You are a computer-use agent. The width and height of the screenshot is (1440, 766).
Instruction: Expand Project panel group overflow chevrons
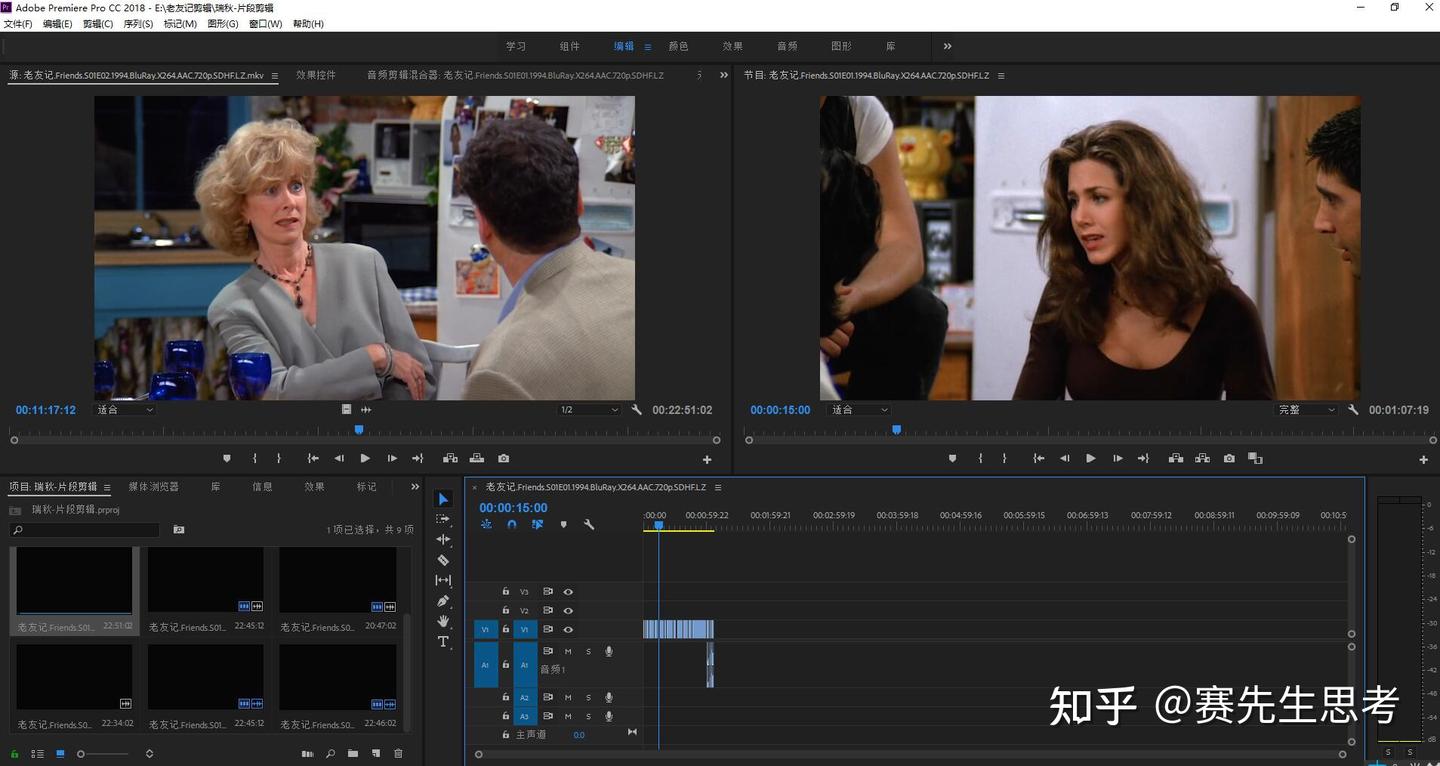pyautogui.click(x=415, y=487)
